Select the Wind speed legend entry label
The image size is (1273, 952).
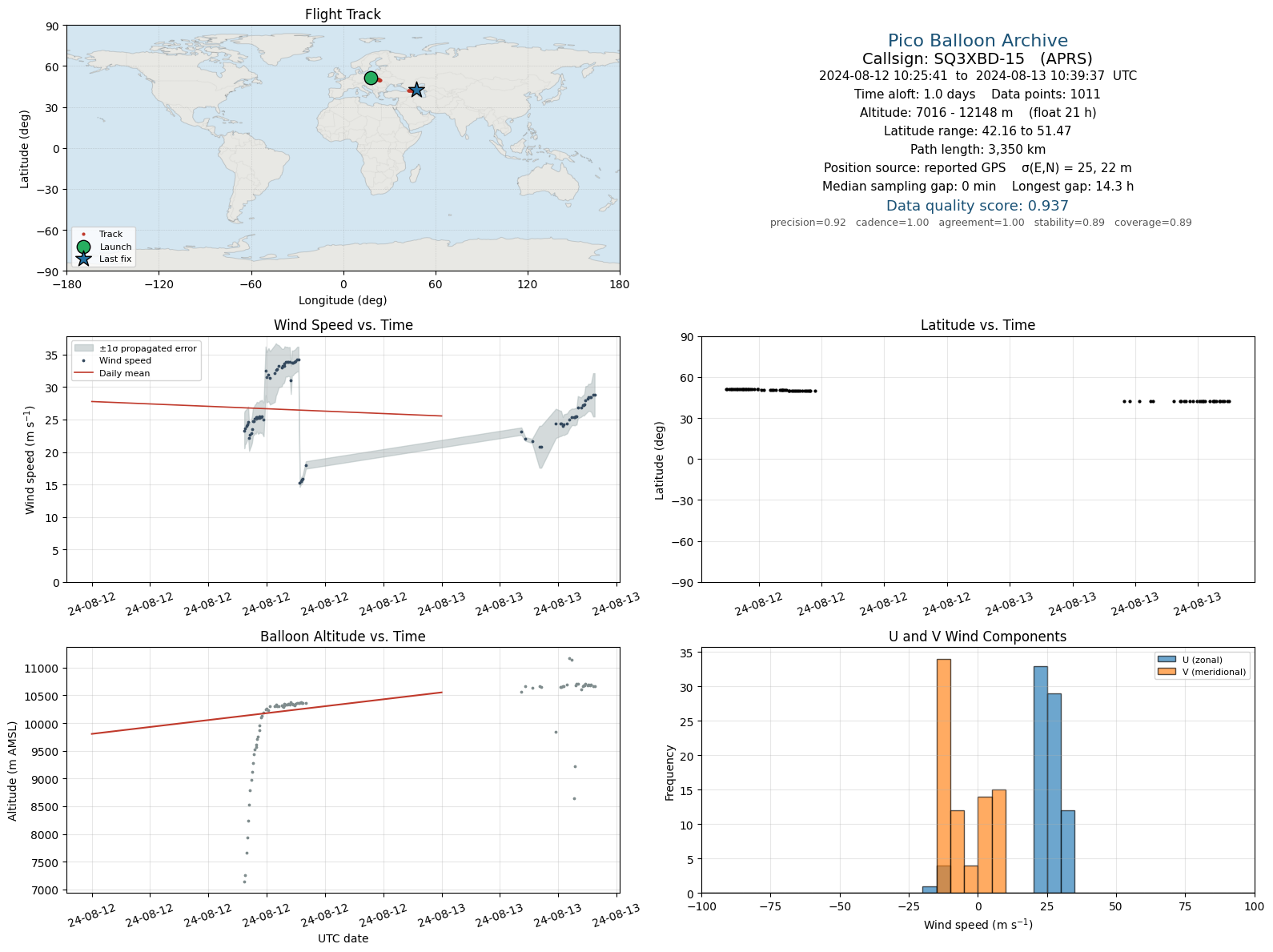click(125, 361)
